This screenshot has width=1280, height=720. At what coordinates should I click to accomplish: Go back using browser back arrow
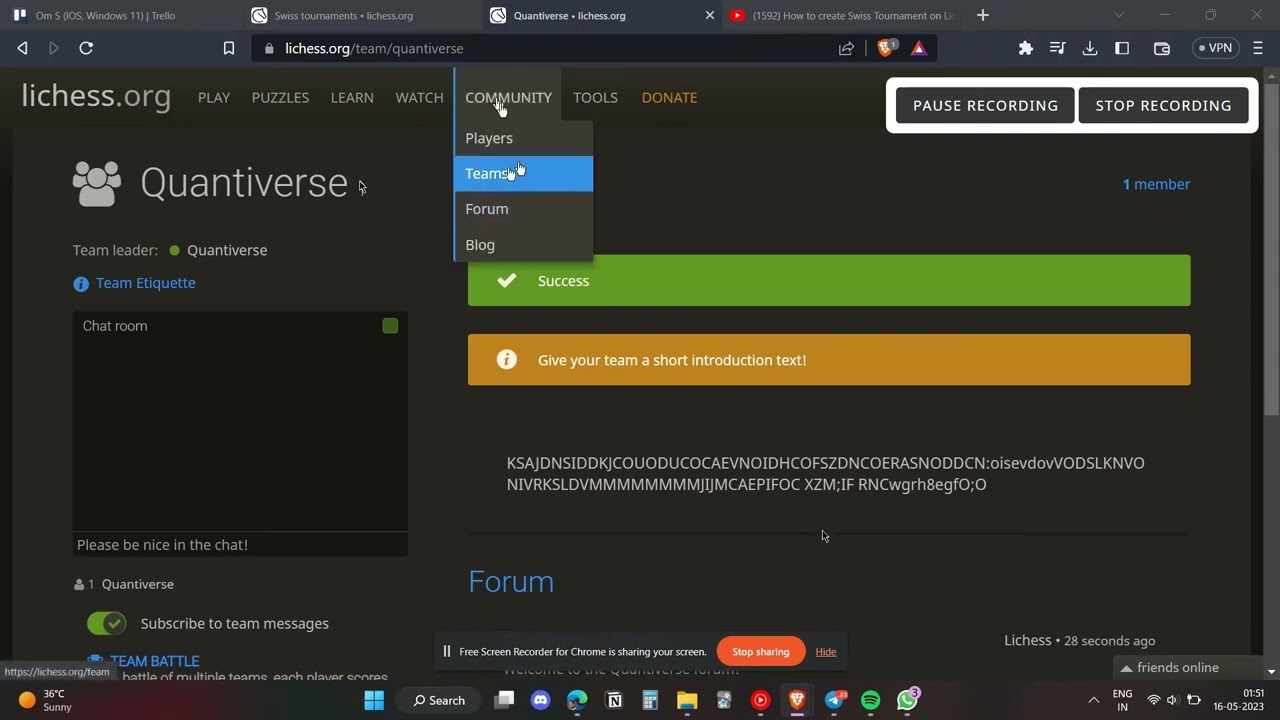[x=22, y=48]
